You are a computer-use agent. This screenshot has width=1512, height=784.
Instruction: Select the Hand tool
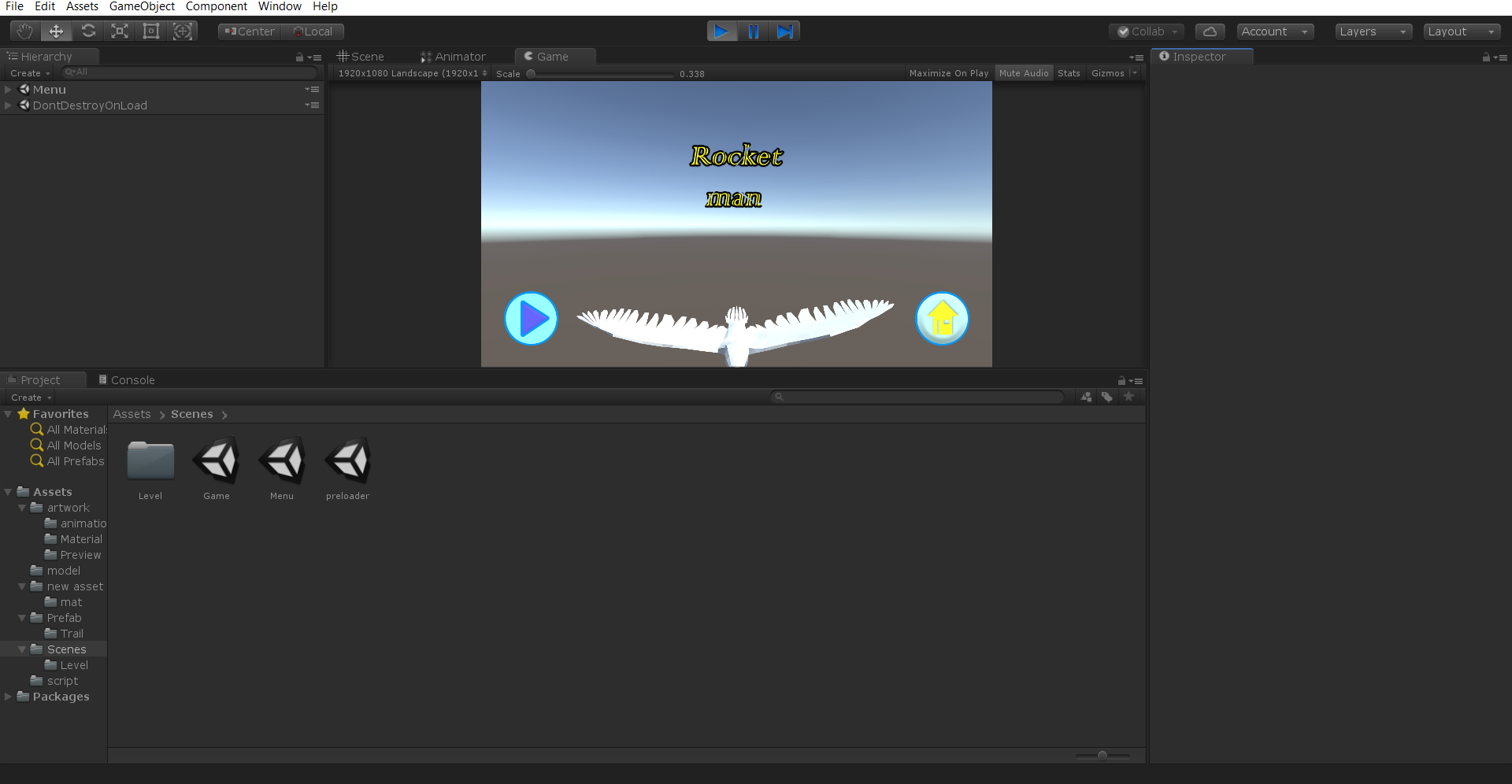click(24, 31)
